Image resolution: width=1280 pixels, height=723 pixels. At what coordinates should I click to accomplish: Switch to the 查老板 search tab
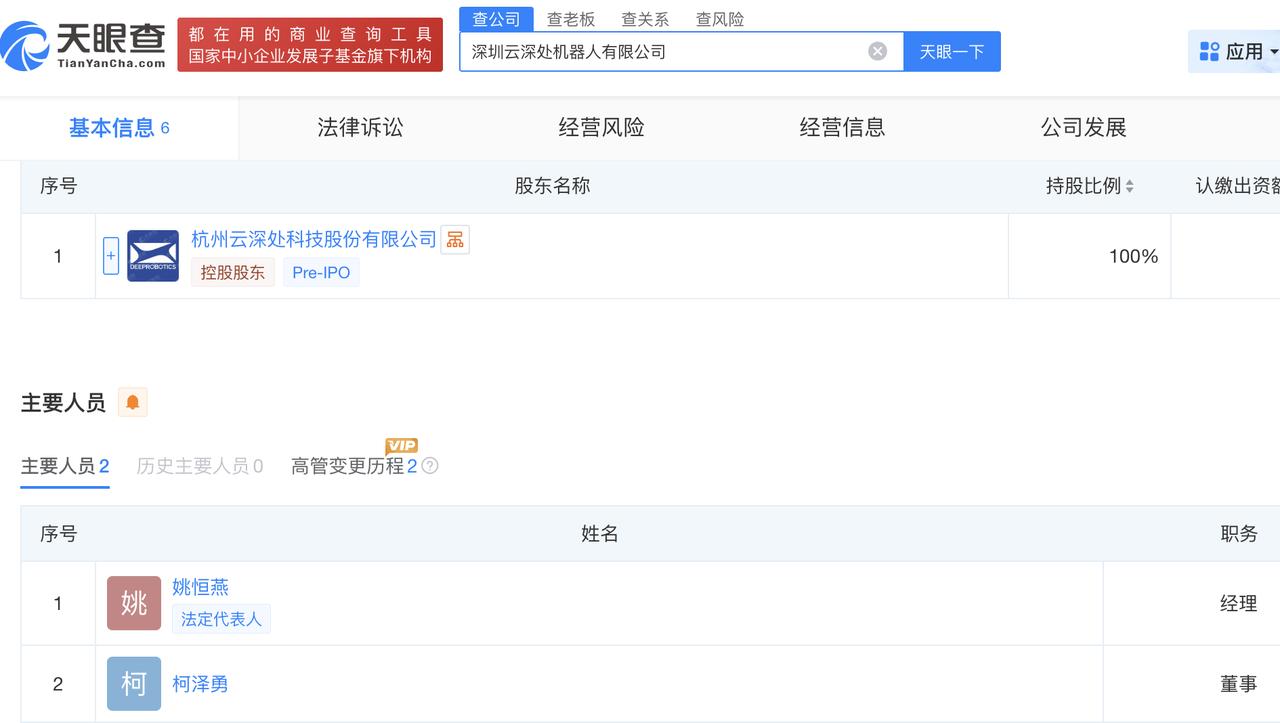tap(570, 18)
